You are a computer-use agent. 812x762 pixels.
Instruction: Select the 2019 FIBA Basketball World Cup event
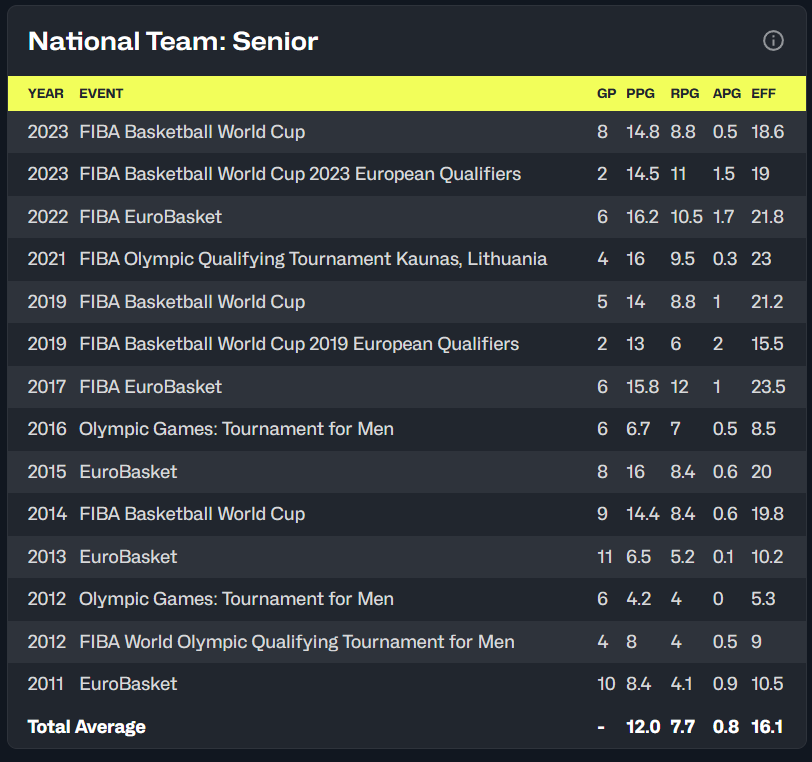192,302
